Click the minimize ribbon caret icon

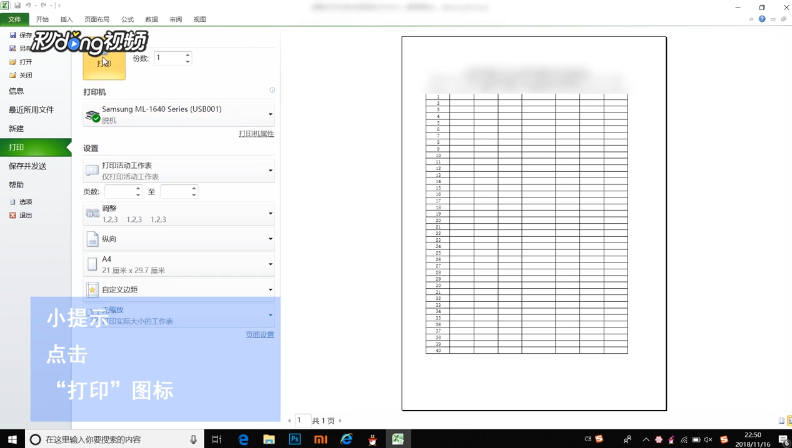(x=752, y=19)
